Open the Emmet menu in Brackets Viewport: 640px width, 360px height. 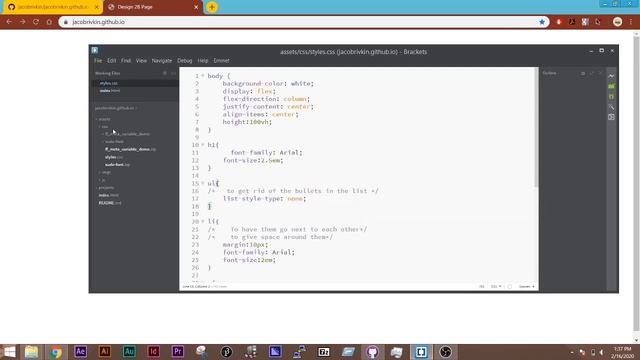point(221,60)
